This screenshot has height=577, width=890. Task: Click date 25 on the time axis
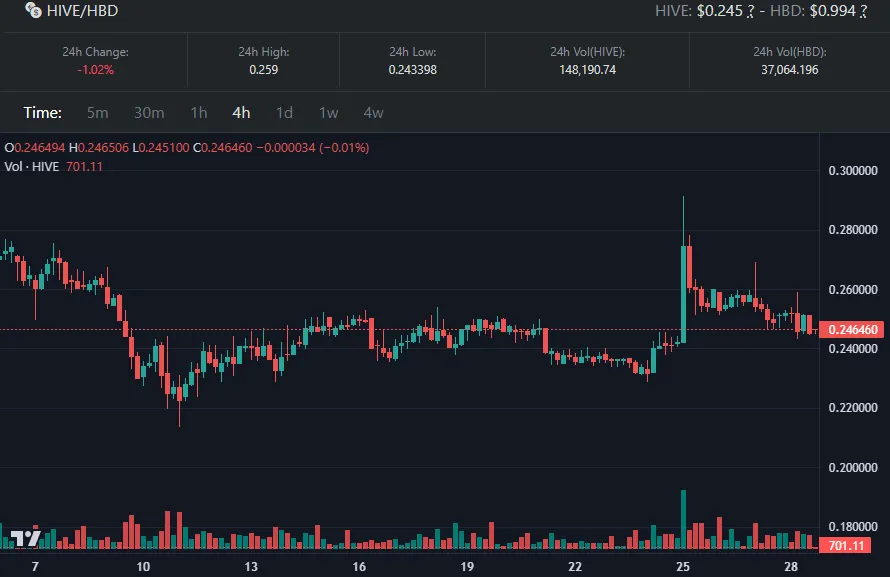(x=683, y=566)
